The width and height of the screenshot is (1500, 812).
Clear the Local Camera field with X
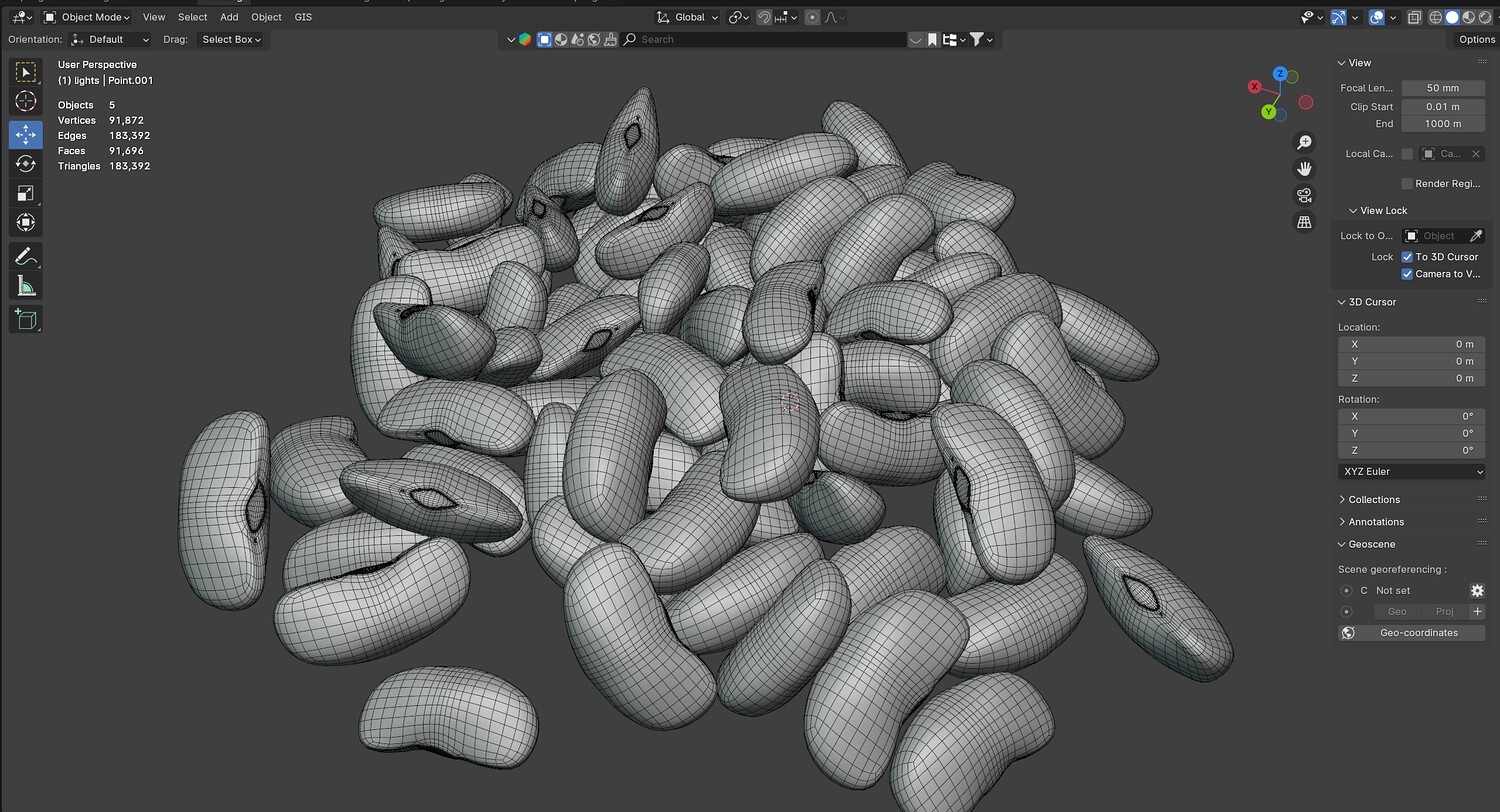[x=1475, y=154]
